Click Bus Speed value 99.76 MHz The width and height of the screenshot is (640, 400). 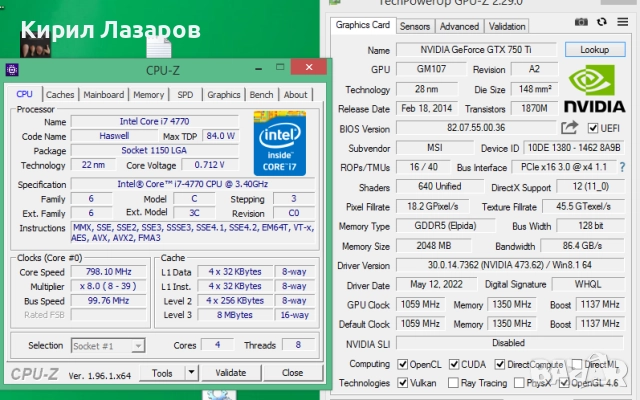click(109, 301)
